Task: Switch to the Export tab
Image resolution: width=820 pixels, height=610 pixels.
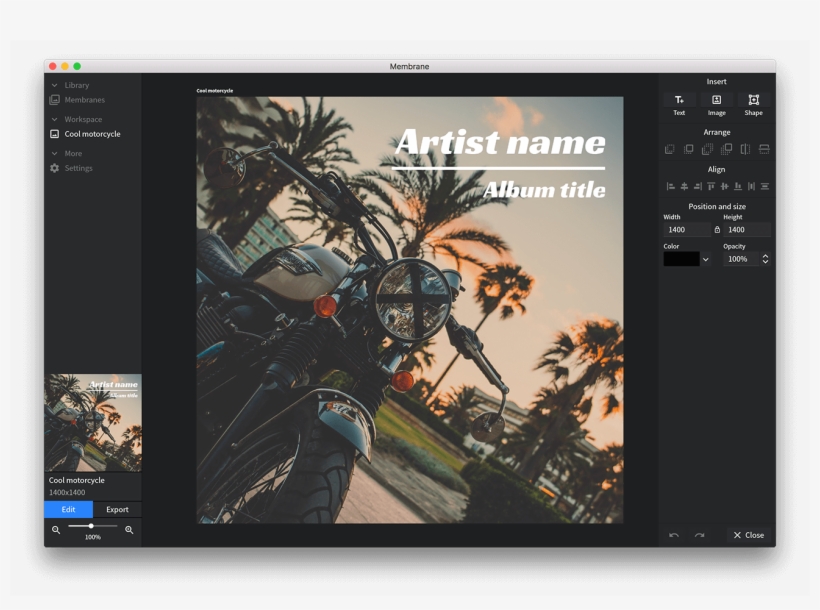Action: (117, 510)
